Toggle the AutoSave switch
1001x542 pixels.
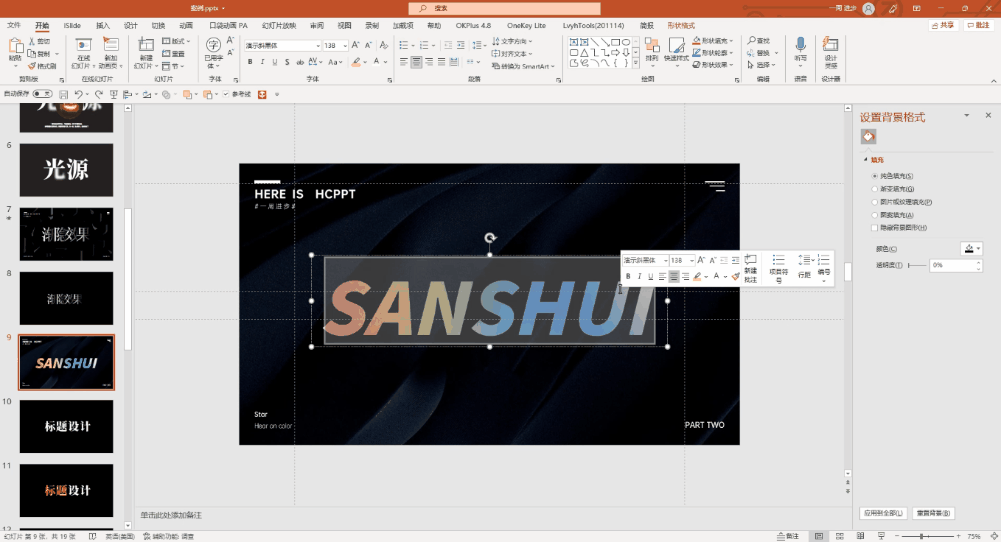42,94
